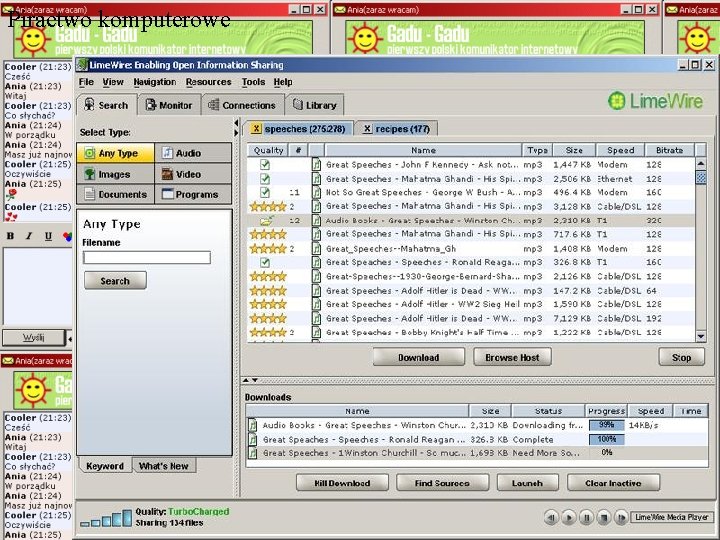Open the View menu
The width and height of the screenshot is (720, 540).
click(113, 82)
